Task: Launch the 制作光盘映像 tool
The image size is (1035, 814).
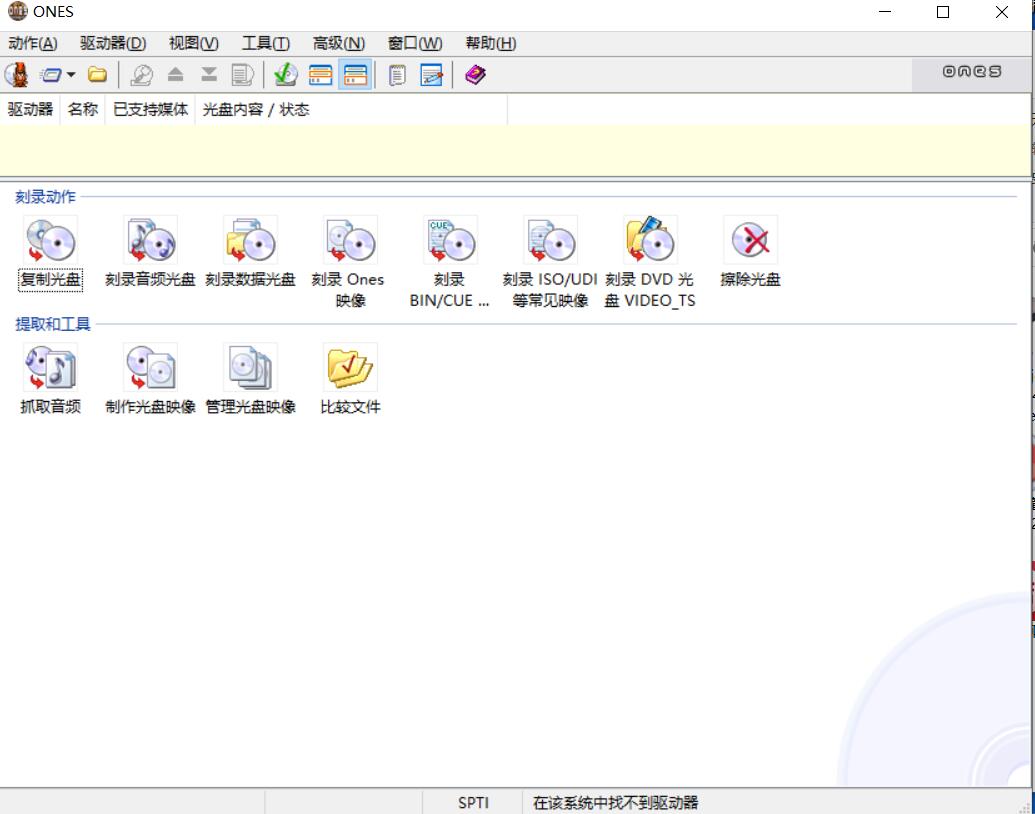Action: point(150,380)
